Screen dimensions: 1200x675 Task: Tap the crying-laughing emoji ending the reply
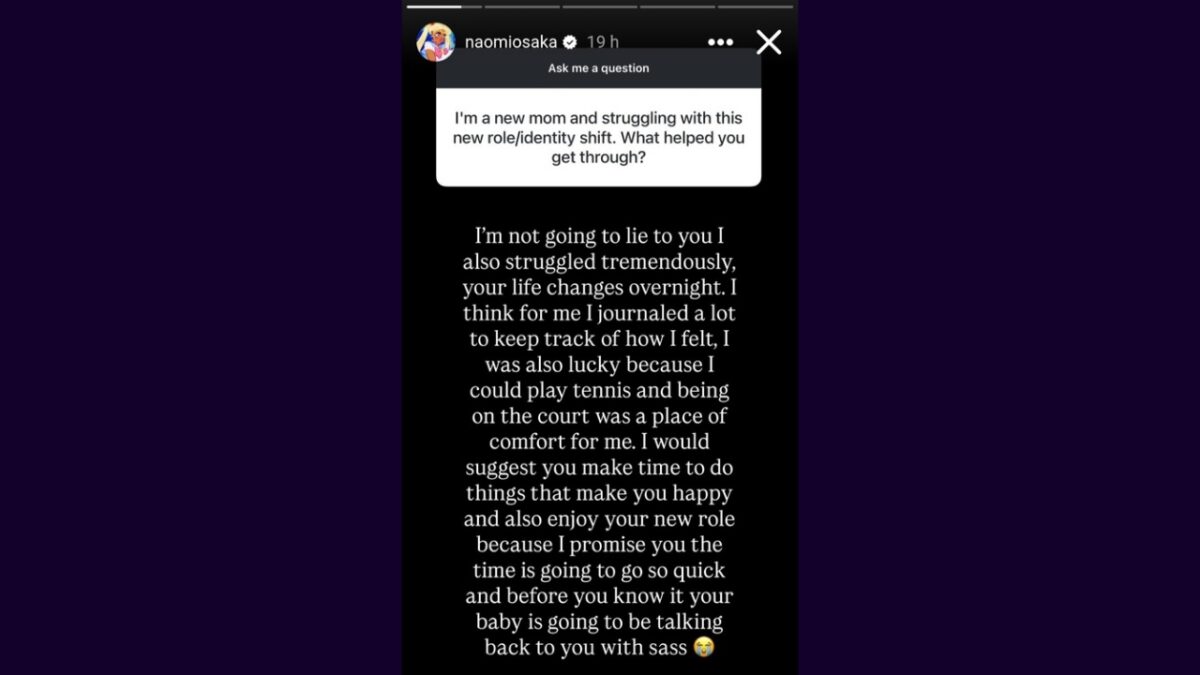point(704,647)
